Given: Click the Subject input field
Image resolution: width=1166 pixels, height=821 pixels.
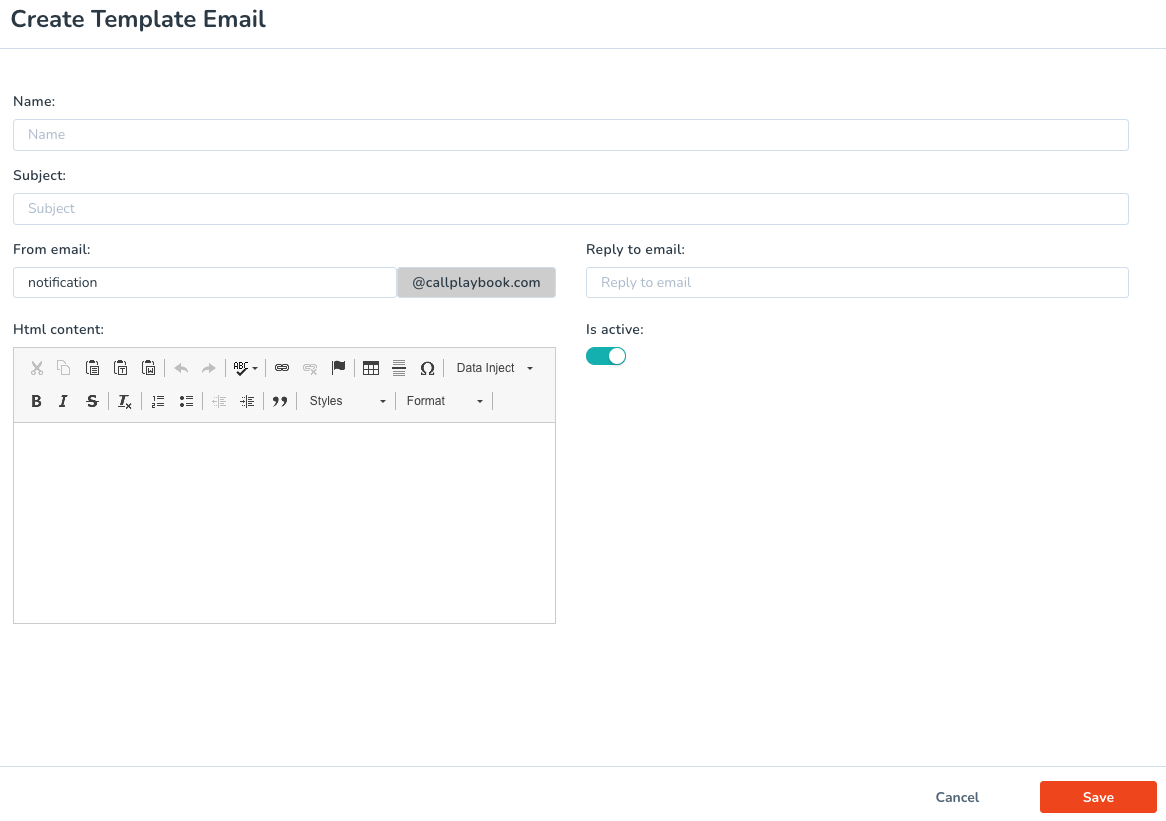Looking at the screenshot, I should 571,209.
